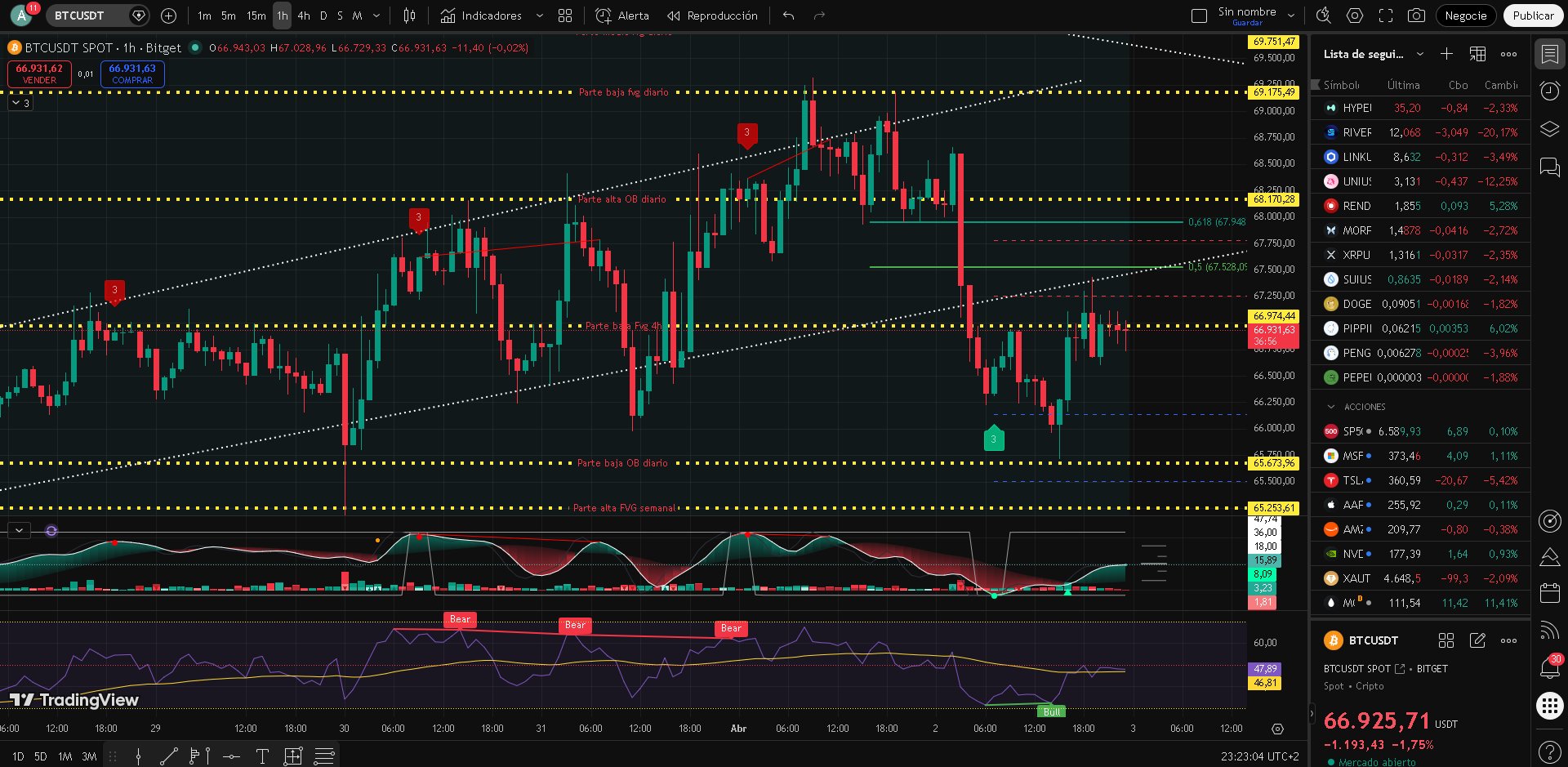The height and width of the screenshot is (767, 1568).
Task: Undo the last chart action
Action: (x=788, y=16)
